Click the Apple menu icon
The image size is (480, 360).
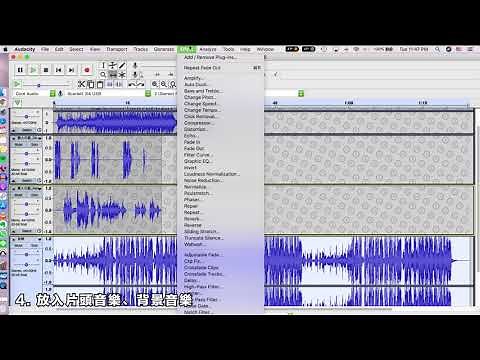click(5, 49)
